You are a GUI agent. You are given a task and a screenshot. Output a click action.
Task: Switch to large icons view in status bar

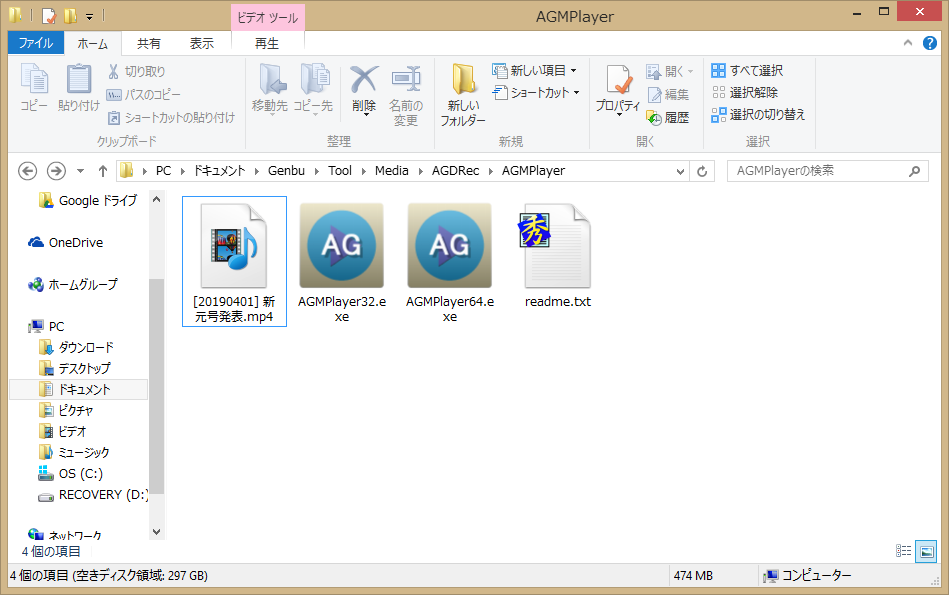pos(926,551)
